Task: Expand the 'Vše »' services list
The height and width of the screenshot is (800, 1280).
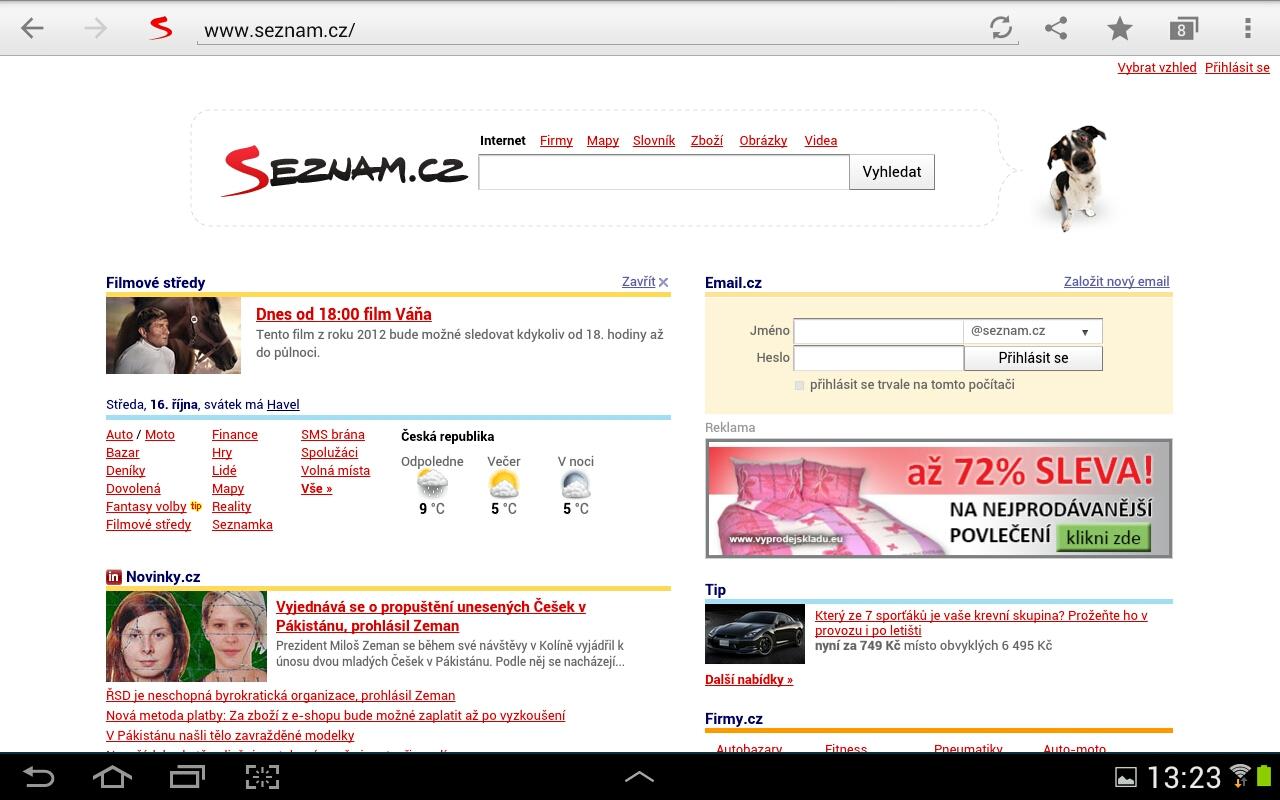Action: [x=316, y=489]
